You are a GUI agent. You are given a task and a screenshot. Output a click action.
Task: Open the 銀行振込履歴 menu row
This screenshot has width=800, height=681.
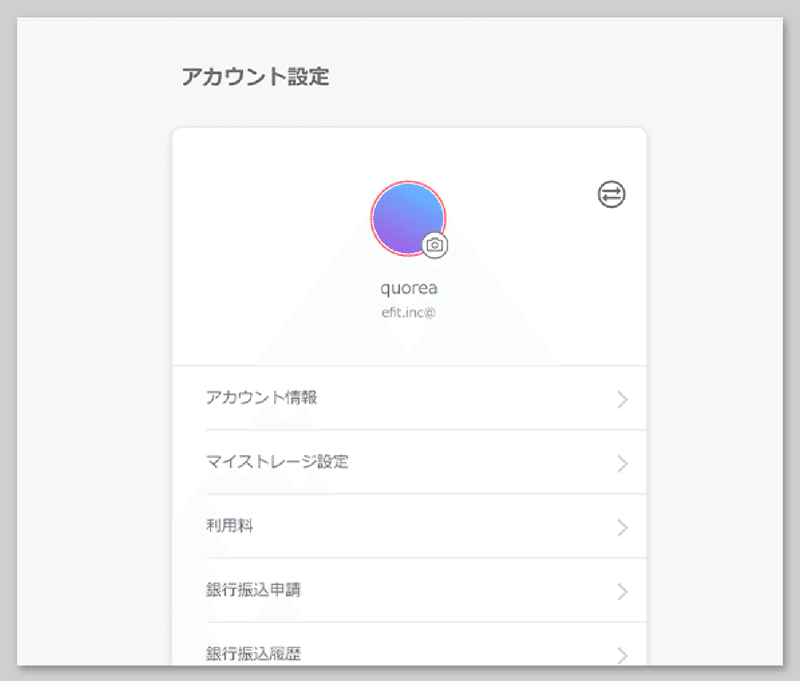click(410, 644)
